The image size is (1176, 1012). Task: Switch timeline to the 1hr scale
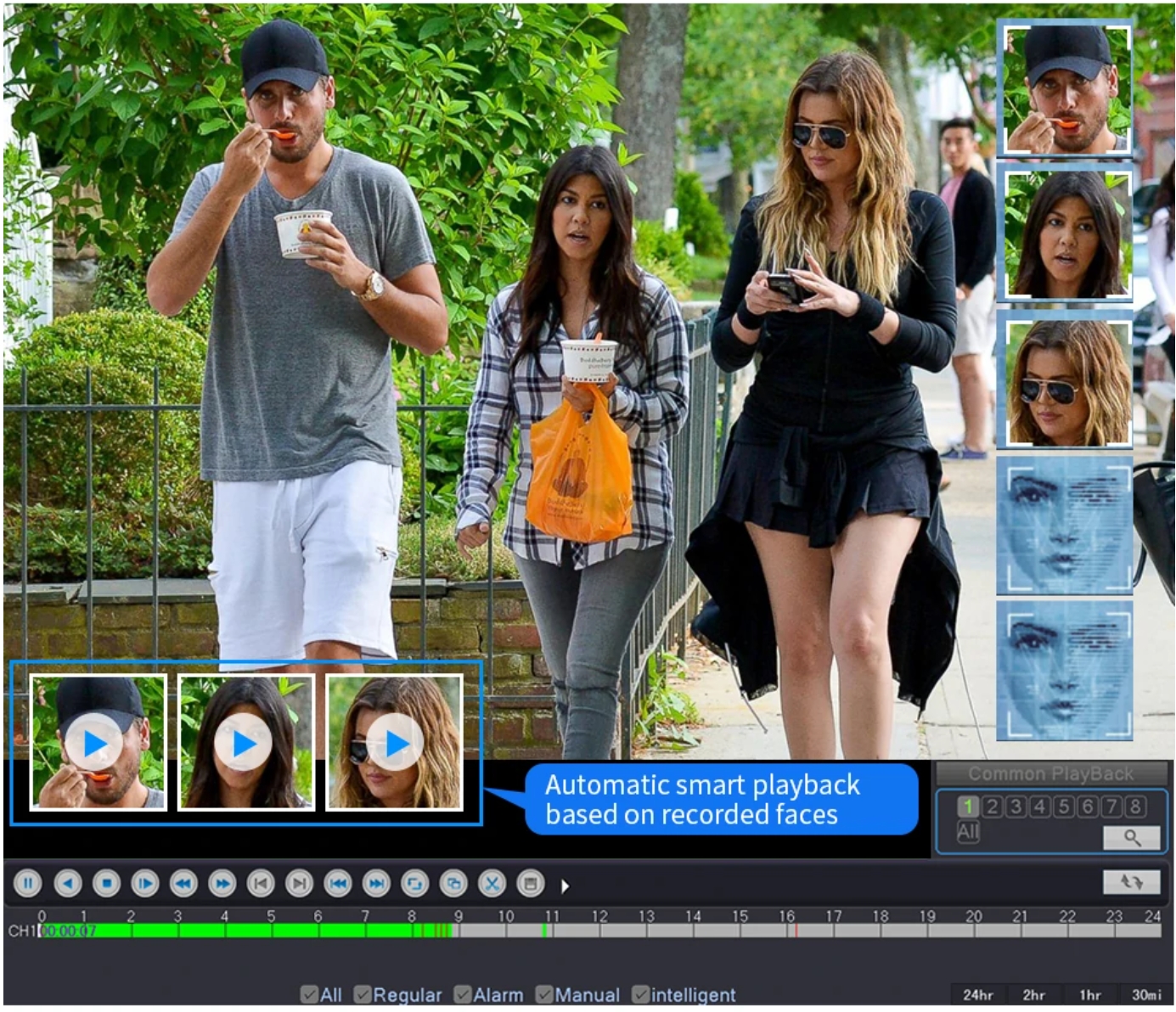(x=1089, y=995)
